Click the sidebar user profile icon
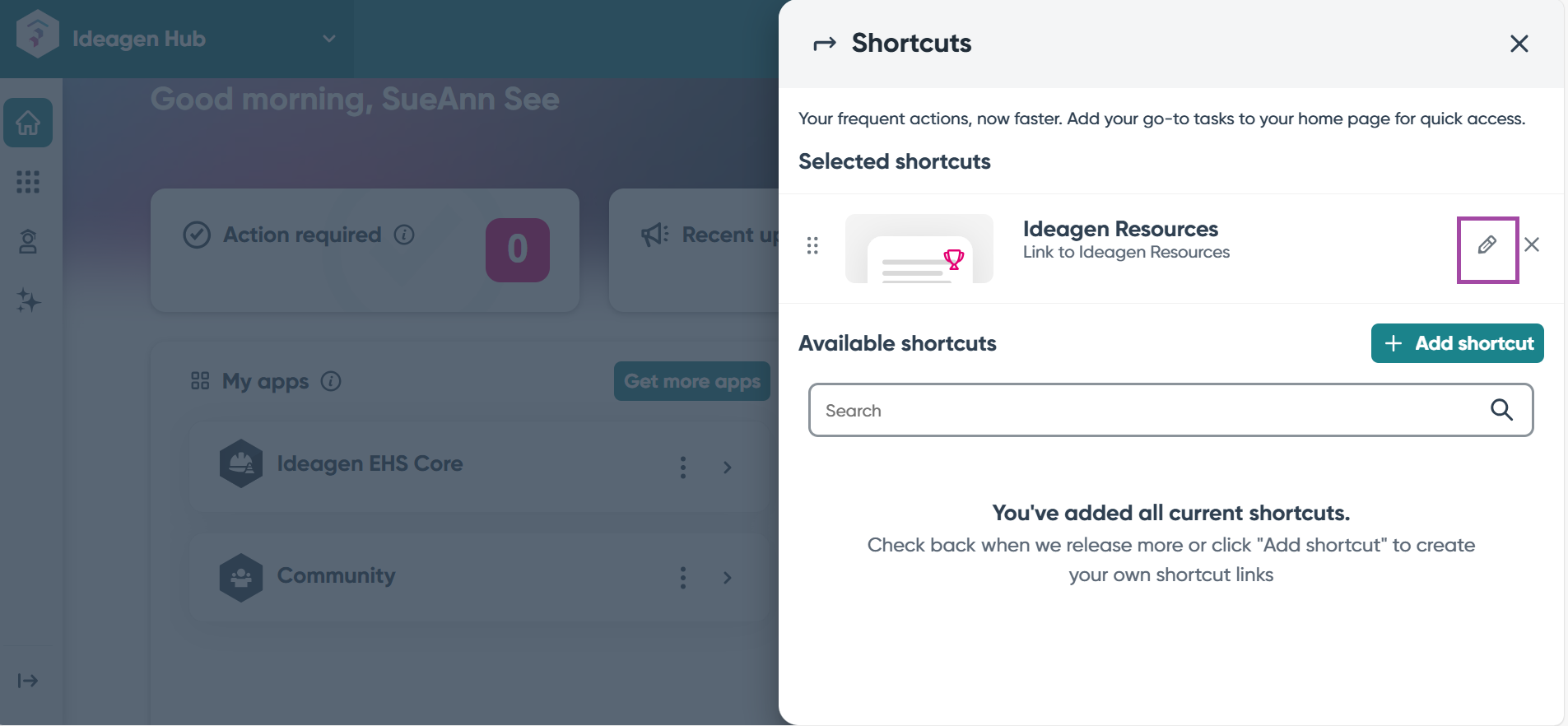 (28, 241)
